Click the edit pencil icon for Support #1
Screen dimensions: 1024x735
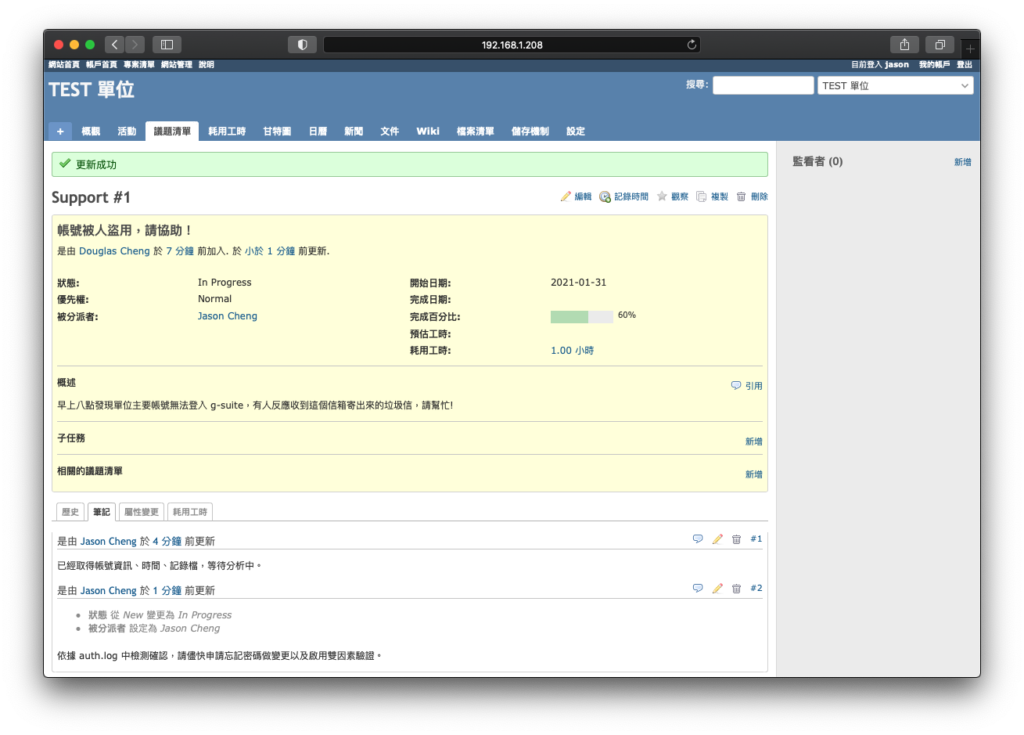click(566, 197)
